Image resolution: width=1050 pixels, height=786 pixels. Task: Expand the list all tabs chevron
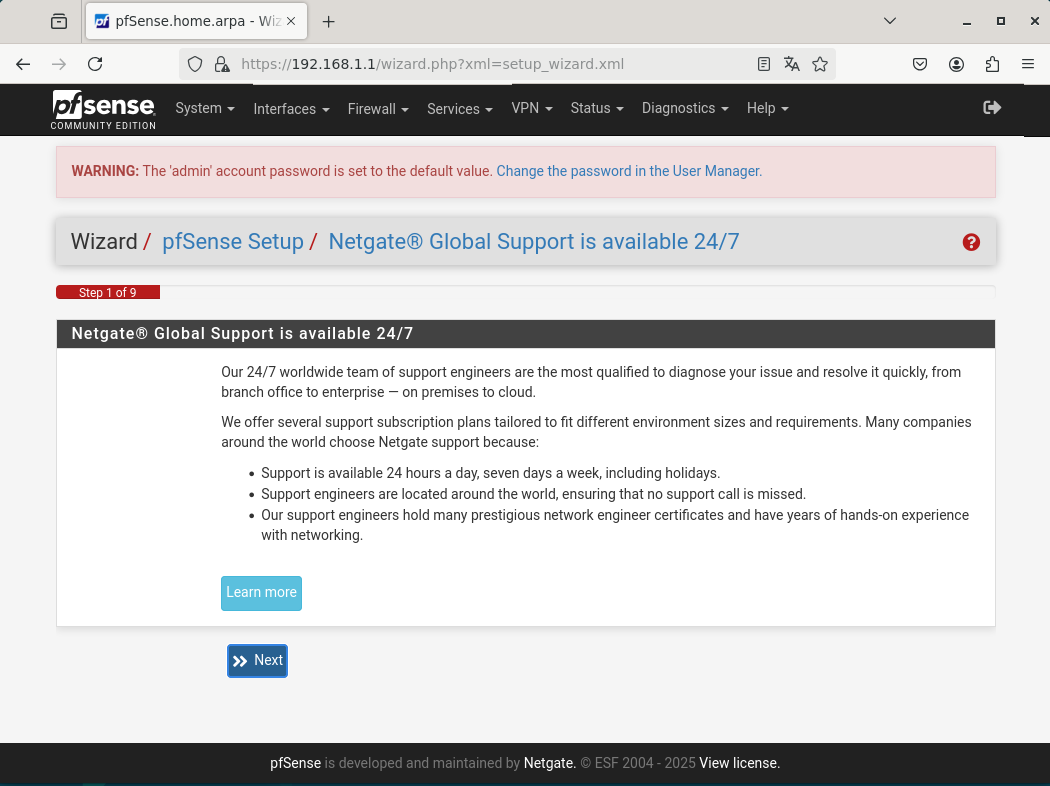click(x=890, y=21)
